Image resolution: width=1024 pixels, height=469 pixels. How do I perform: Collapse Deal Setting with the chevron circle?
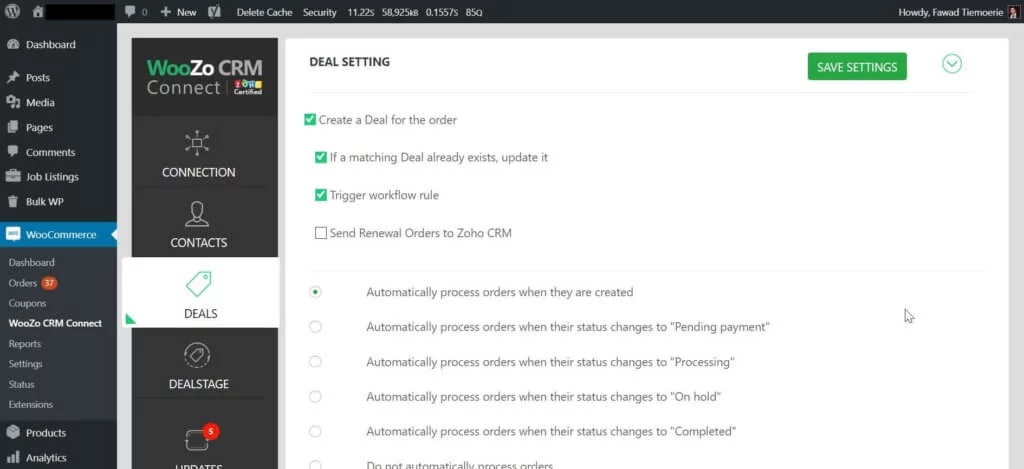pyautogui.click(x=952, y=64)
